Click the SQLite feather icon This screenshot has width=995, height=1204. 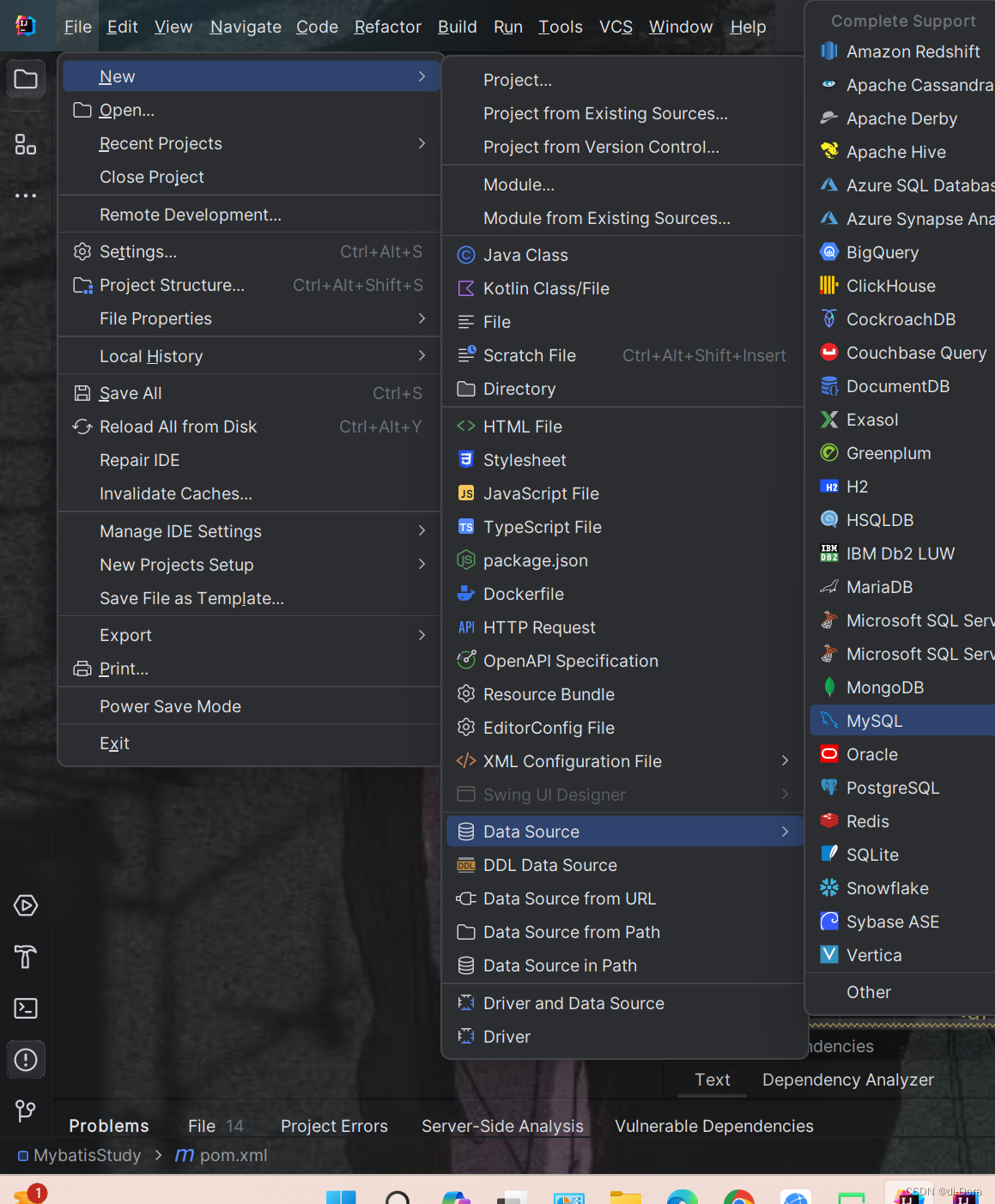(829, 855)
